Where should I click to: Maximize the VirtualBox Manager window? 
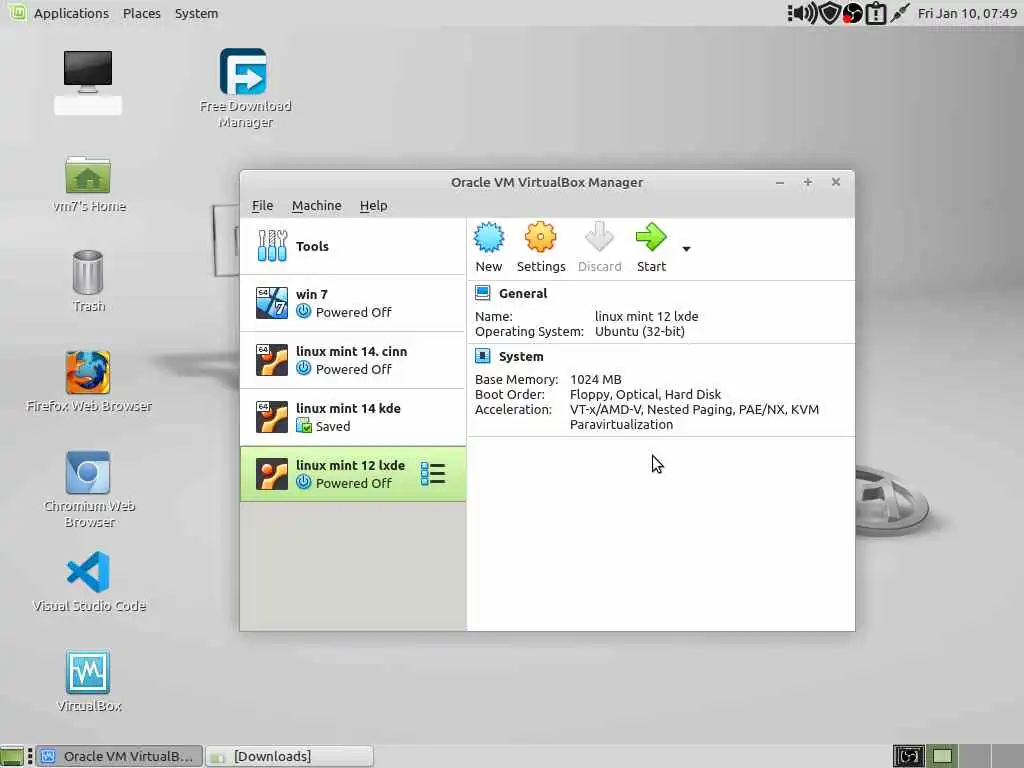click(x=808, y=182)
